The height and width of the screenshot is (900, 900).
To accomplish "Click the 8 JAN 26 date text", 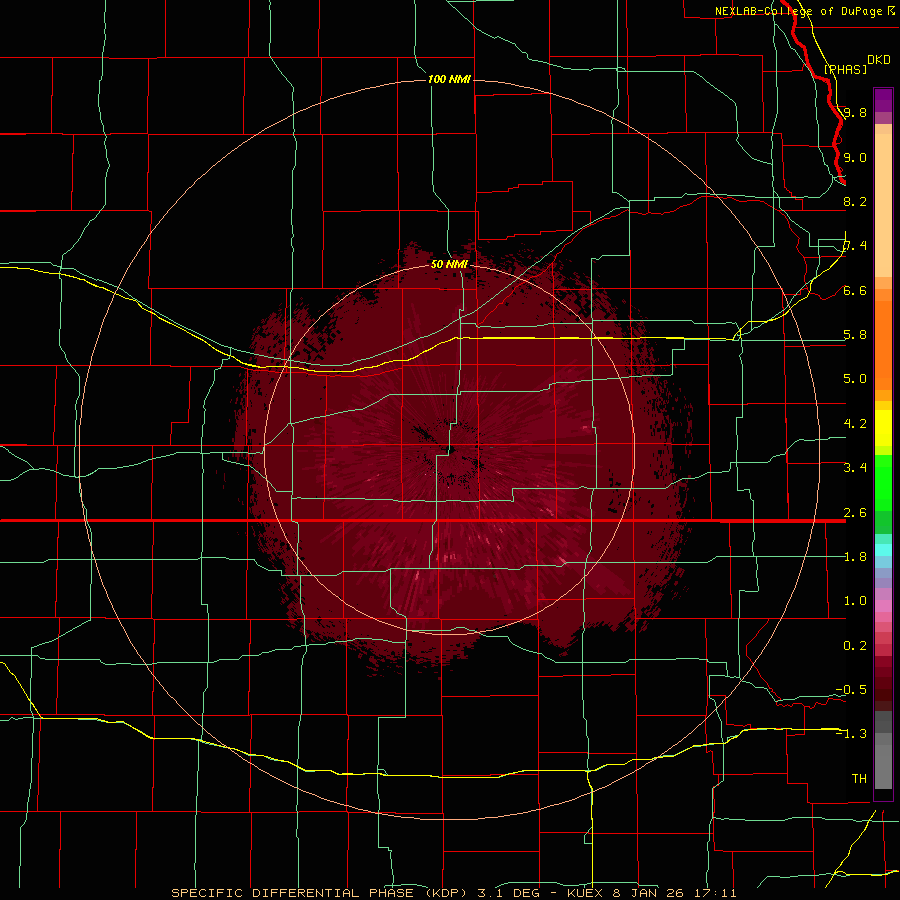I will 650,893.
